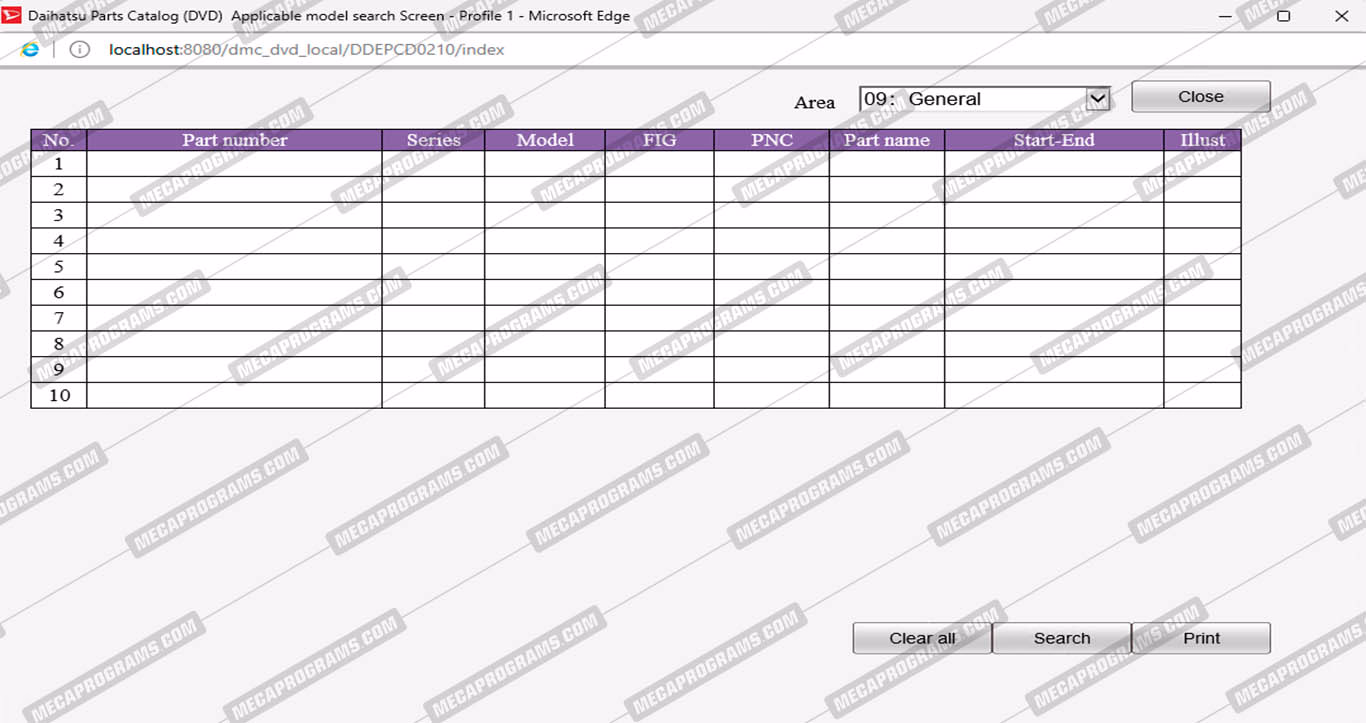
Task: Select Part number cell in row 5
Action: click(234, 267)
